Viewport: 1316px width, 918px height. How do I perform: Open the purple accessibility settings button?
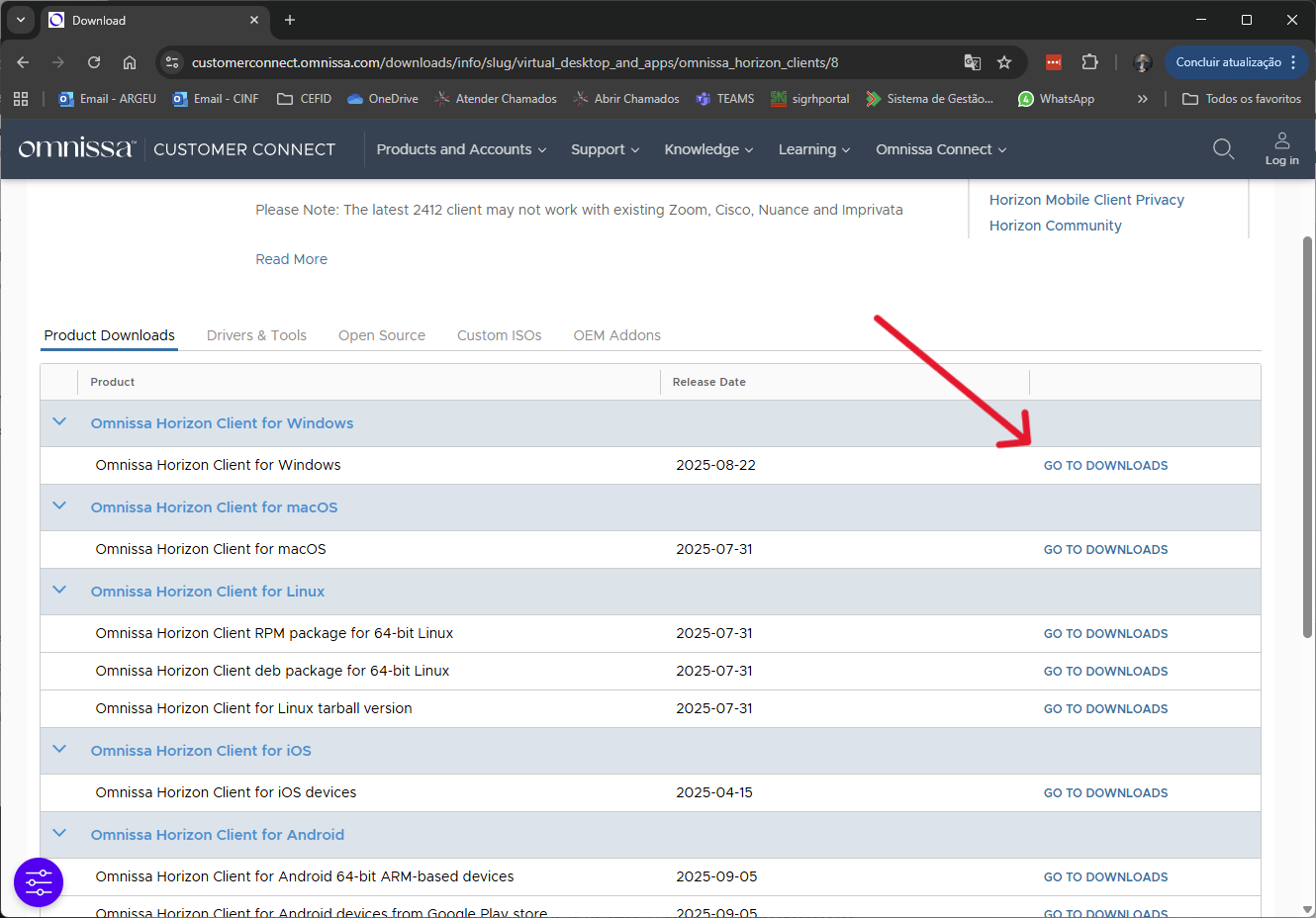pos(39,881)
